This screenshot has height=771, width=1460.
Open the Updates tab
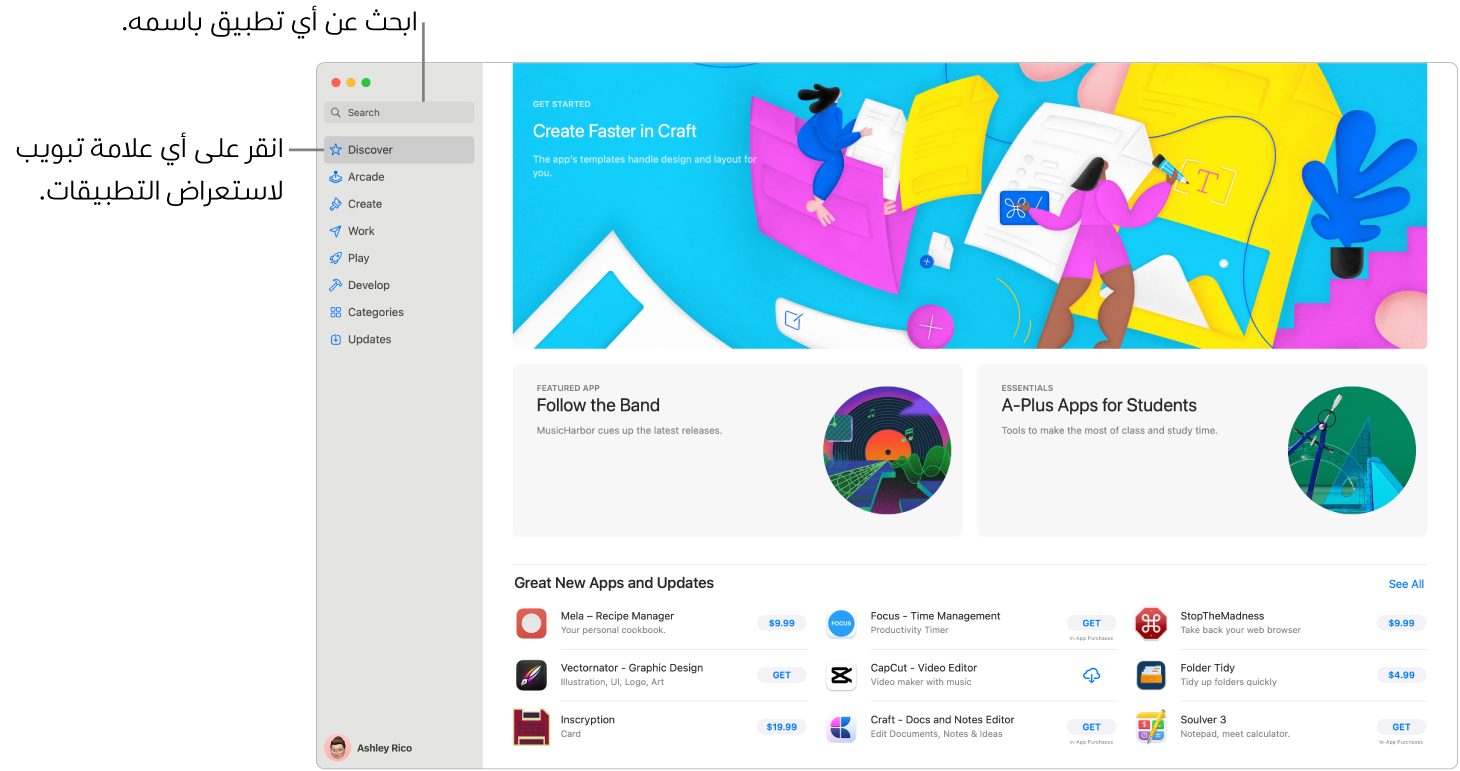(x=399, y=339)
